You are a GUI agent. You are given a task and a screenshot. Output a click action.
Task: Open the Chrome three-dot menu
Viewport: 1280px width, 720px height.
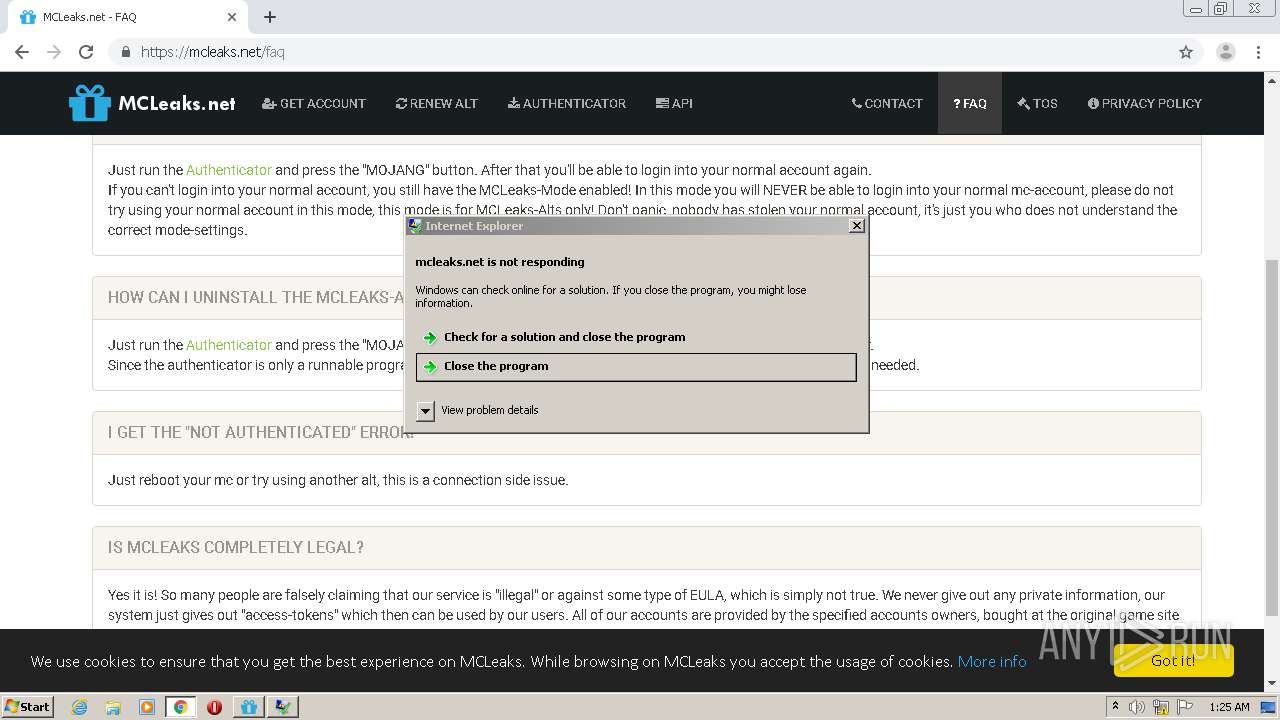(1258, 52)
